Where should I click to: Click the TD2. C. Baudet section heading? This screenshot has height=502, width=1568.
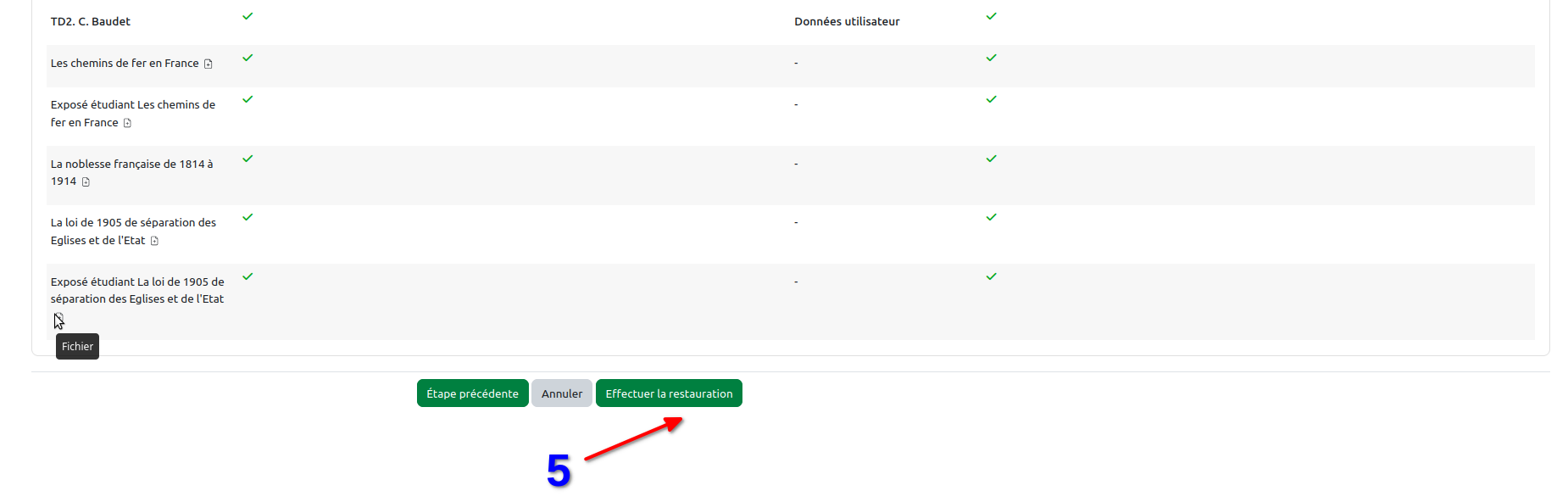point(90,21)
